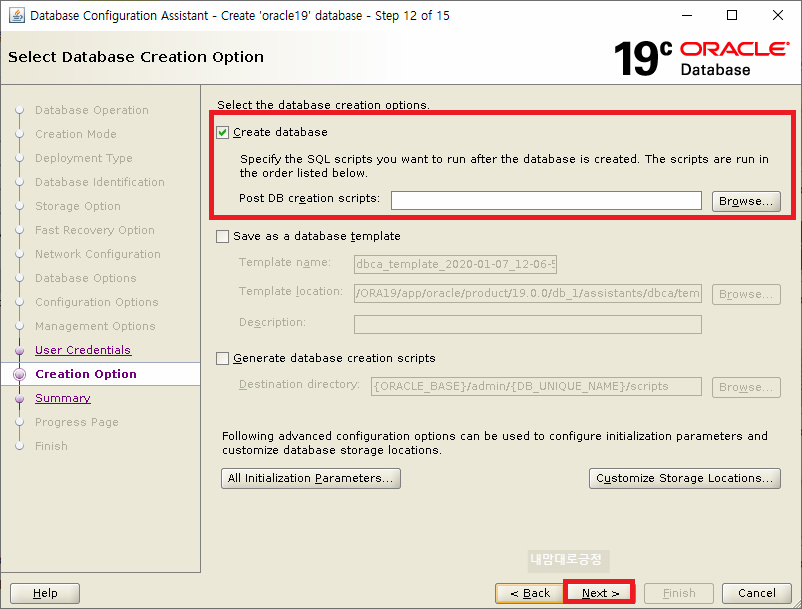Open the Help documentation
The height and width of the screenshot is (609, 802).
[45, 593]
